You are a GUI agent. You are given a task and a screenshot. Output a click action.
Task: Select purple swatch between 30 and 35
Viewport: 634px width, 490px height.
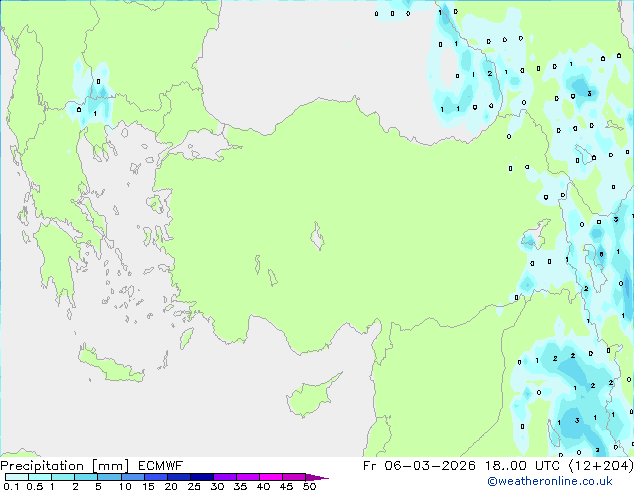[x=225, y=477]
